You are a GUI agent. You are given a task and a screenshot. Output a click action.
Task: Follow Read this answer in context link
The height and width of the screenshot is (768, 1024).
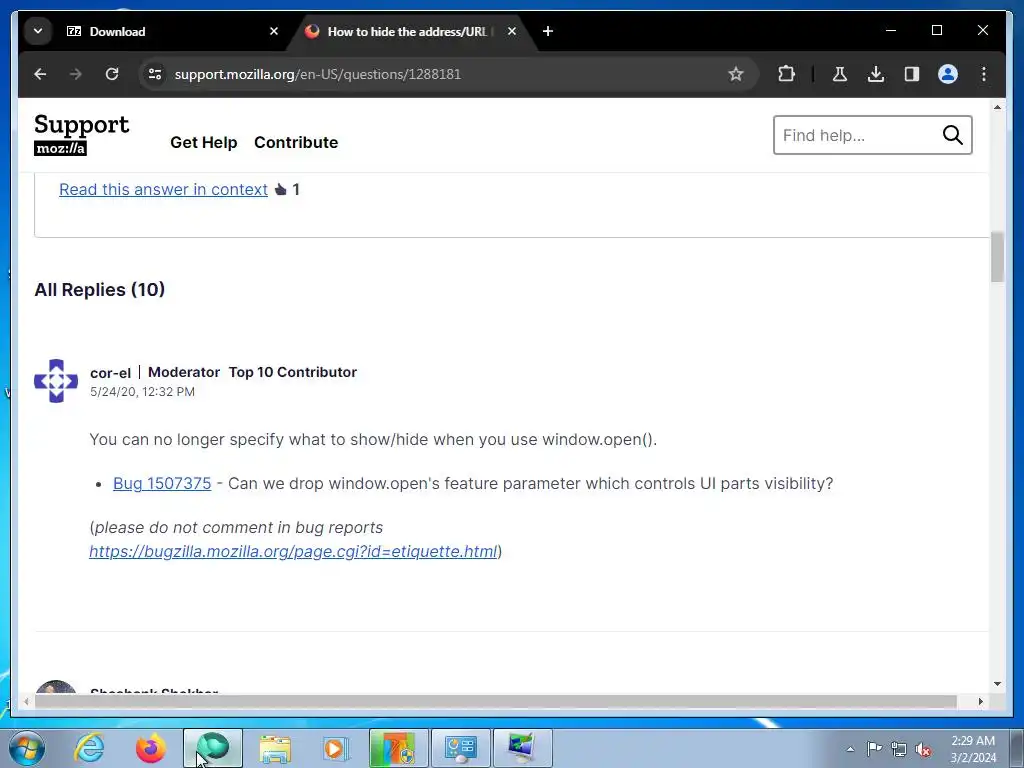tap(163, 189)
